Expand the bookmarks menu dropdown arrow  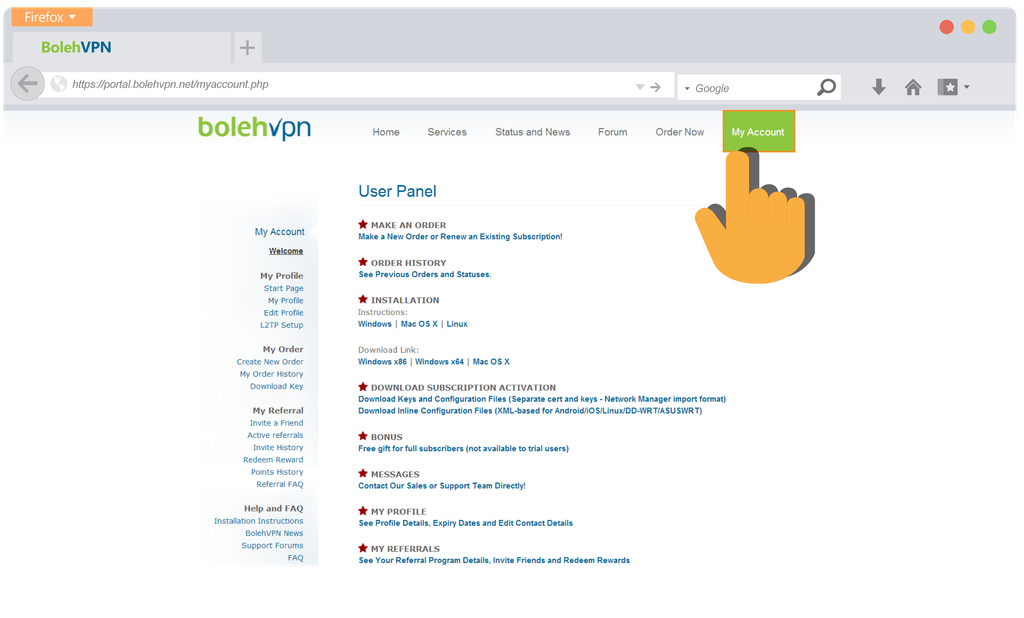967,87
